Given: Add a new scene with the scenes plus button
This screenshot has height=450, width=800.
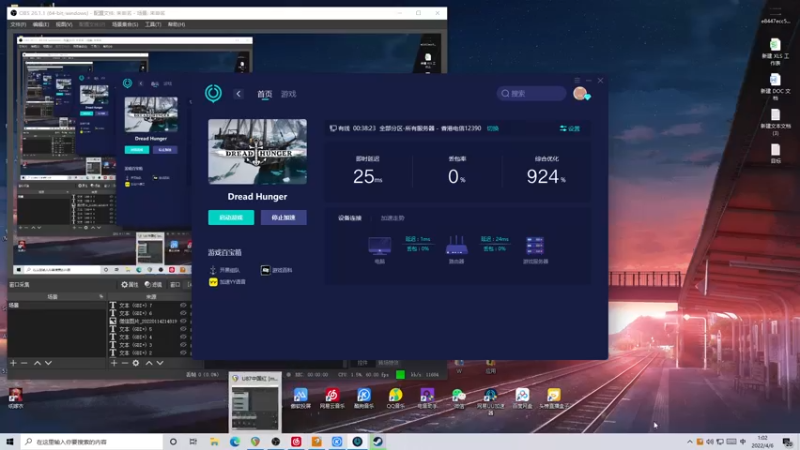Looking at the screenshot, I should (13, 363).
